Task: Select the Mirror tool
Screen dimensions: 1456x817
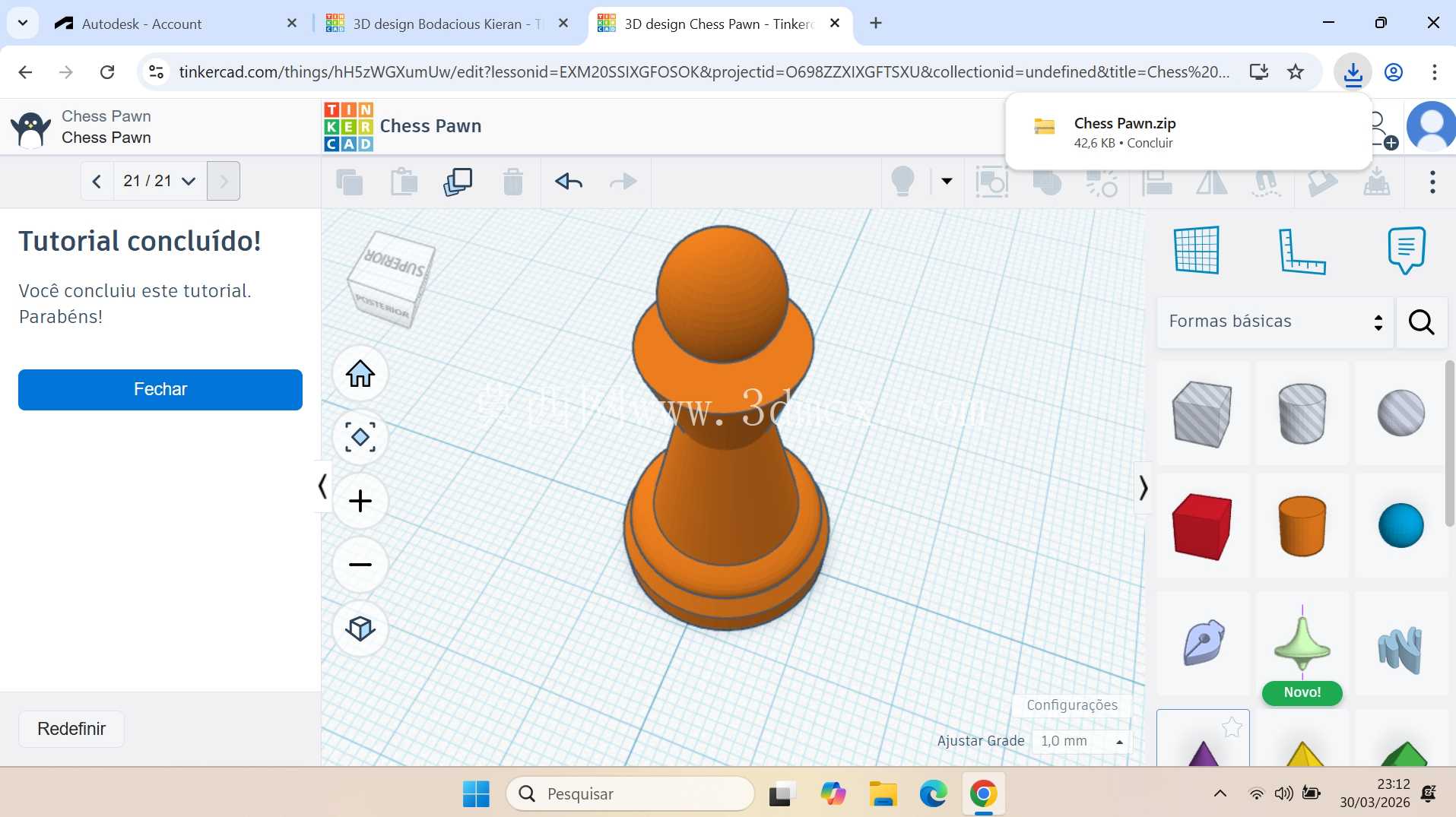Action: (1211, 182)
